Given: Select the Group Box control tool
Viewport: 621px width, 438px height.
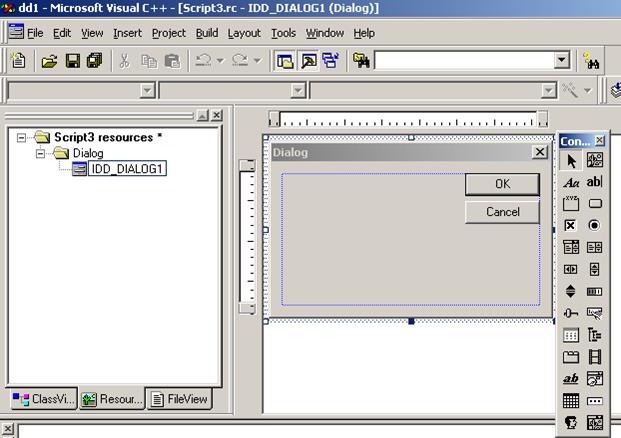Looking at the screenshot, I should [x=571, y=204].
